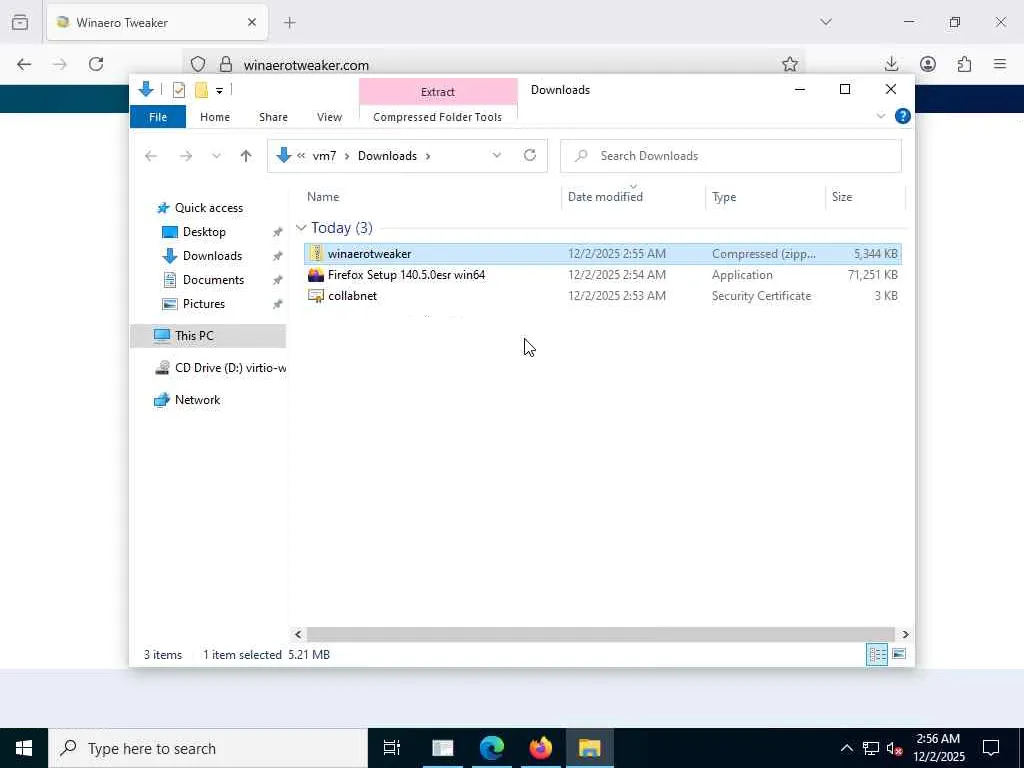Click vm7 in the address breadcrumb
This screenshot has height=768, width=1024.
[x=325, y=155]
